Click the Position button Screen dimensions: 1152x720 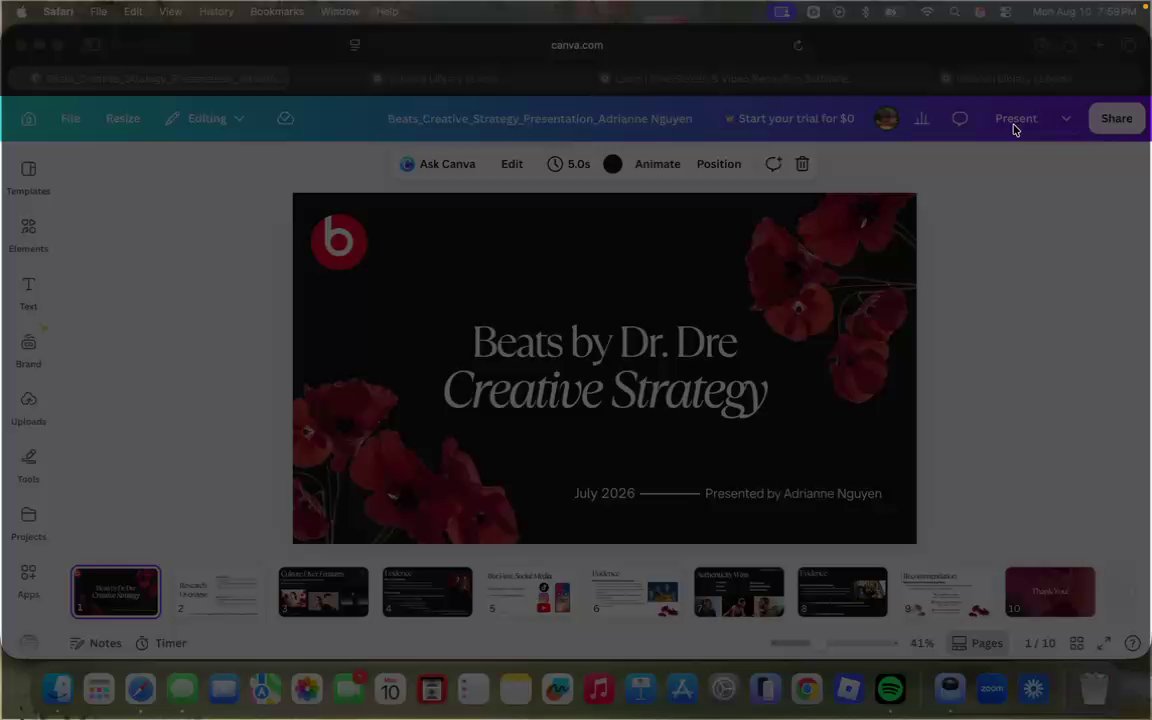(719, 164)
